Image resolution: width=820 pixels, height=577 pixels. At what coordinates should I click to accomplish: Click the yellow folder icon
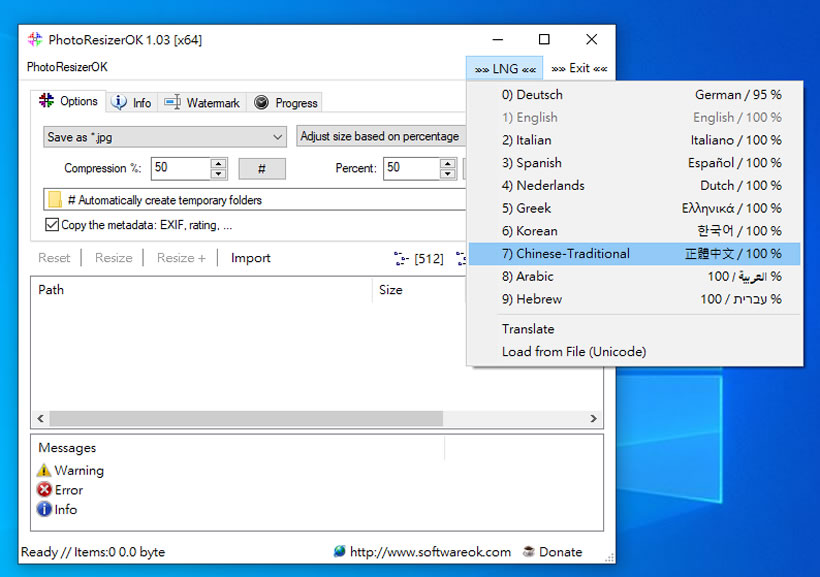pyautogui.click(x=55, y=199)
